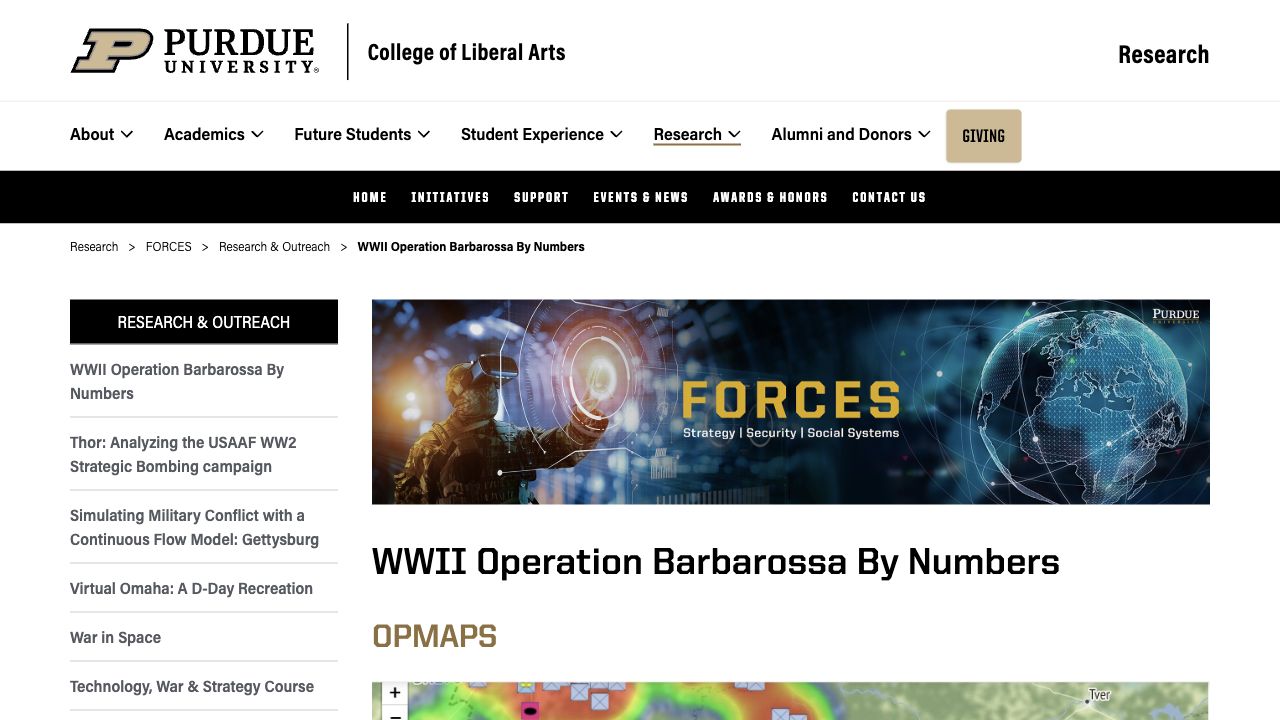Open INITIATIVES in black bar

pos(450,197)
